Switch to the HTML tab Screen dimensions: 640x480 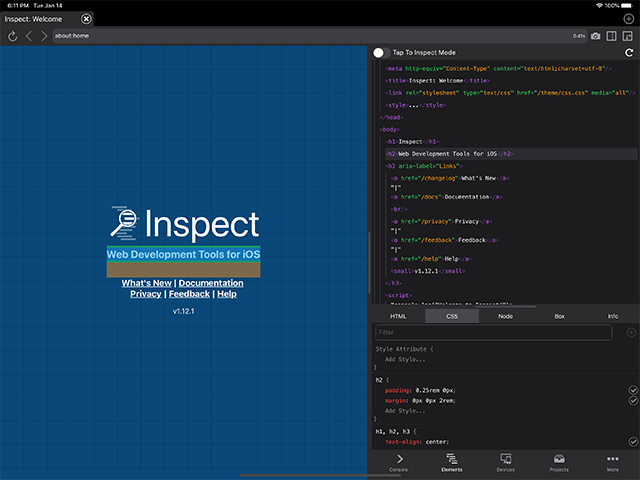pyautogui.click(x=398, y=316)
